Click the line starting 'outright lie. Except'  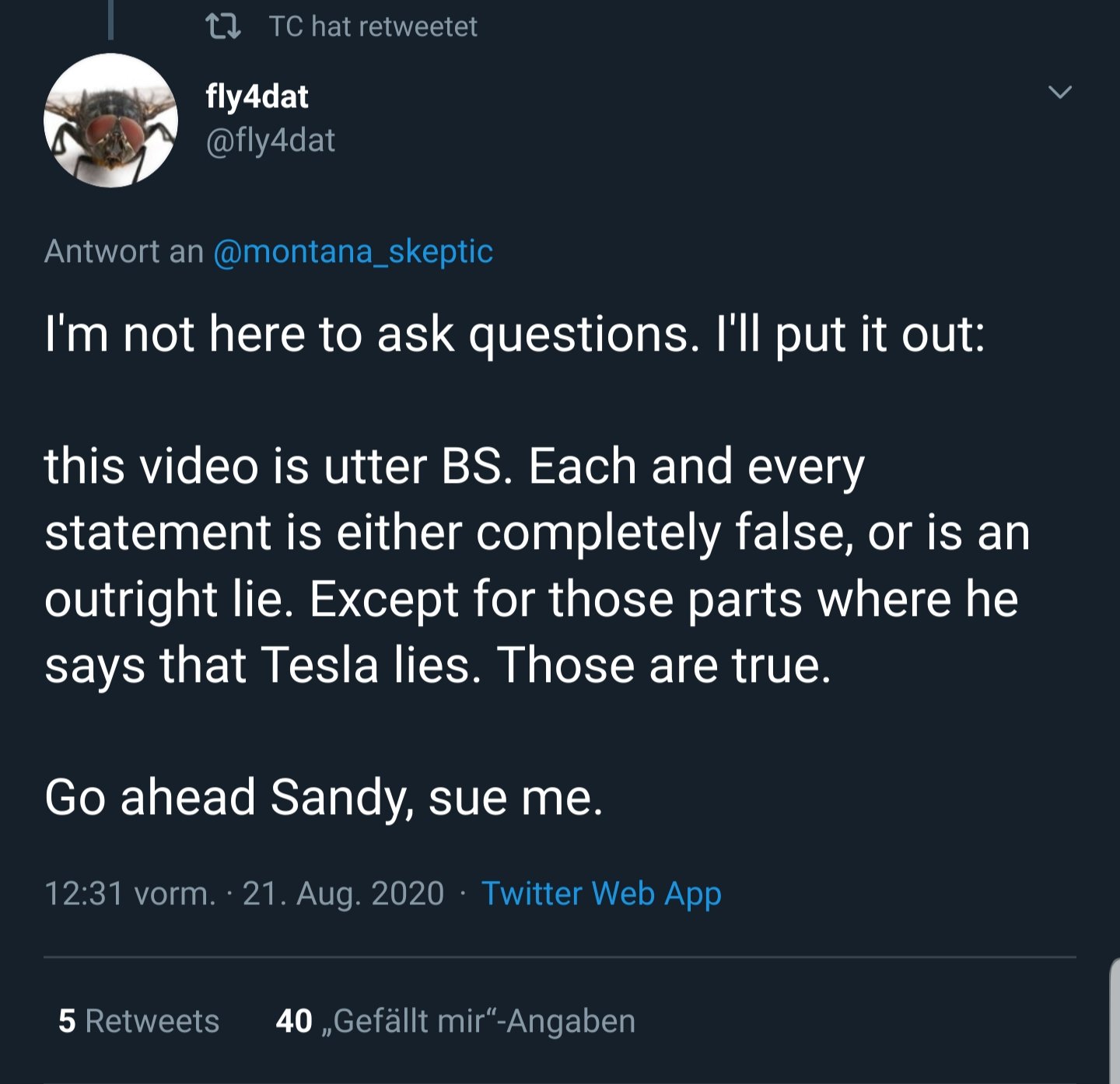pyautogui.click(x=531, y=599)
